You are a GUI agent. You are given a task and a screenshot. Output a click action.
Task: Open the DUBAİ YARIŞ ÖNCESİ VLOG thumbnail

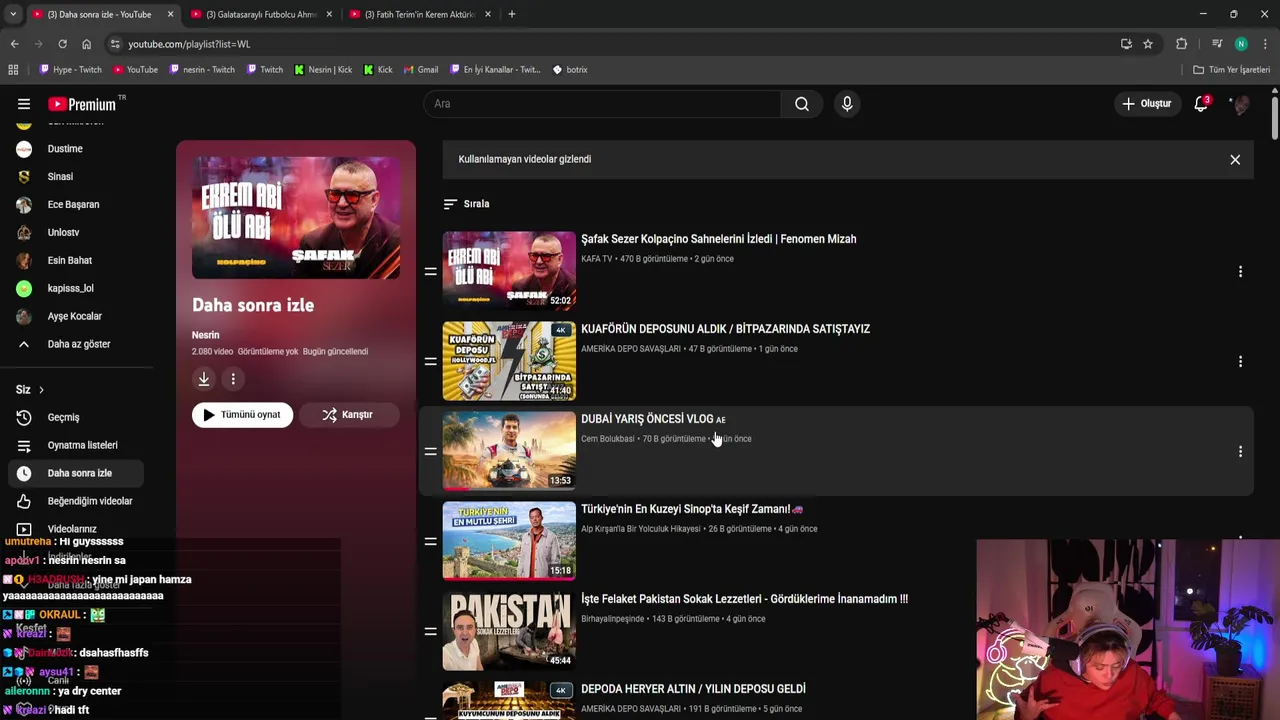[509, 451]
